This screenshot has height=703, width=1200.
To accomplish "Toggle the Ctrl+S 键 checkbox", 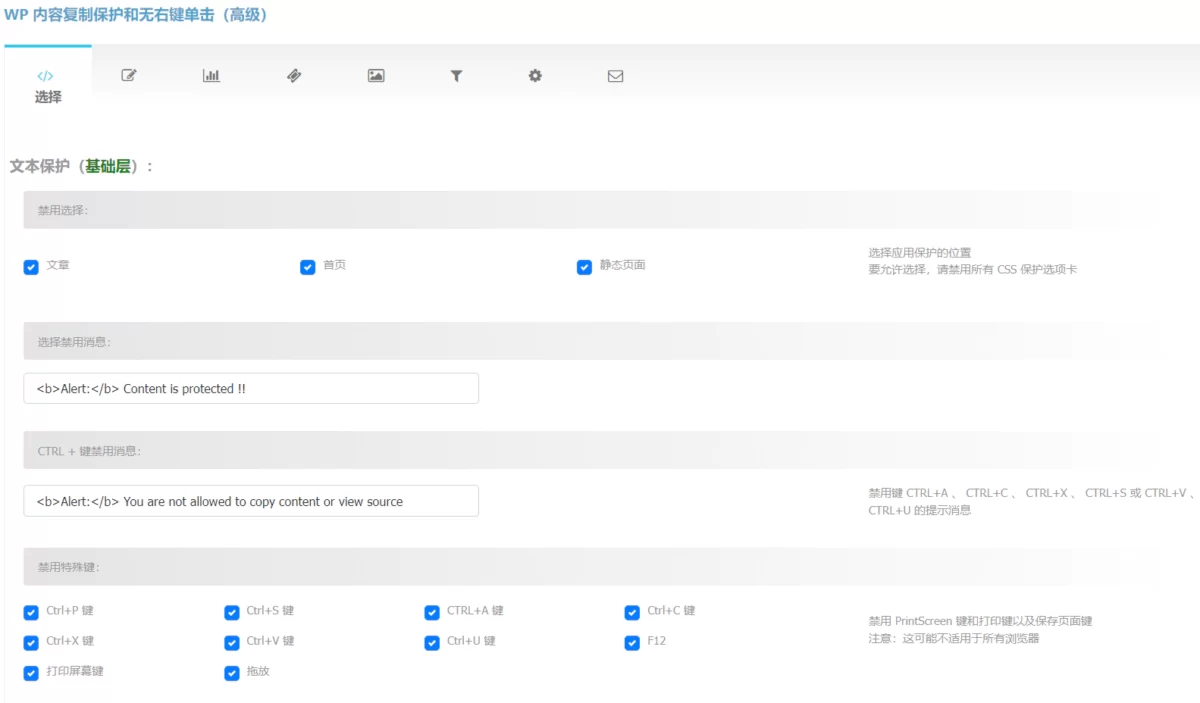I will click(x=232, y=612).
